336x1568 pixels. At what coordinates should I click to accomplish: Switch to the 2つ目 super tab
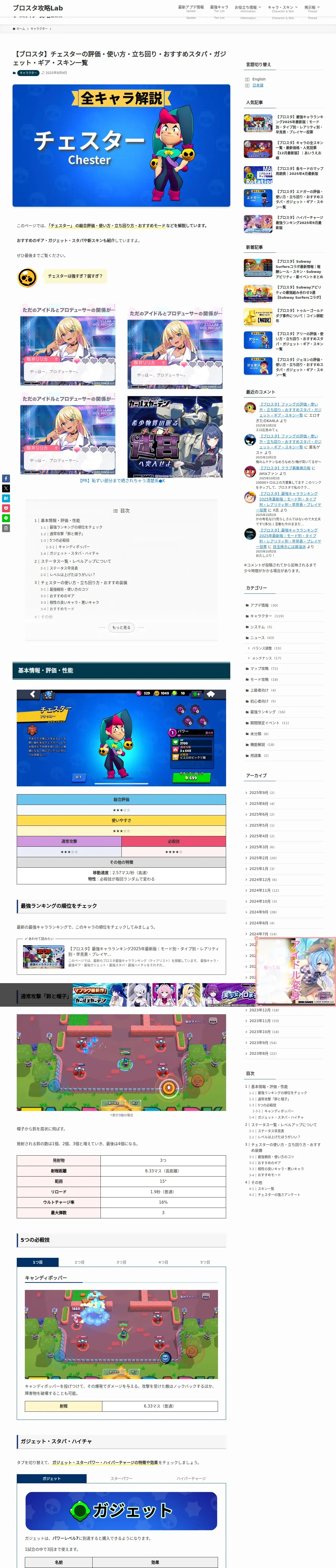(x=79, y=1262)
